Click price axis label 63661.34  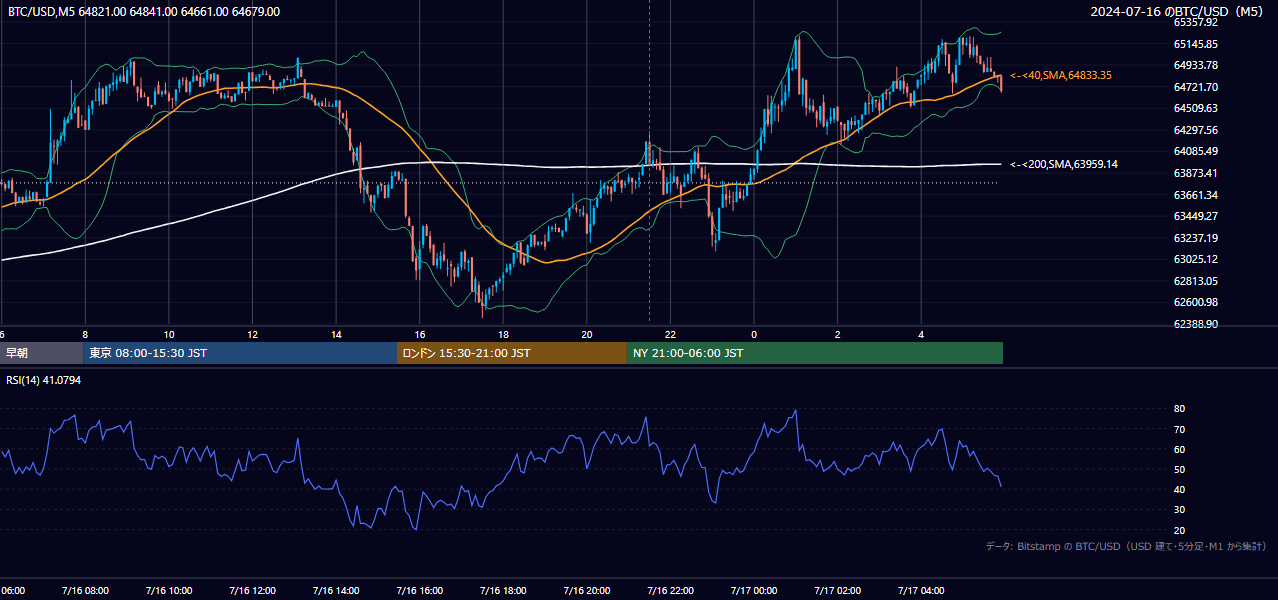1196,195
